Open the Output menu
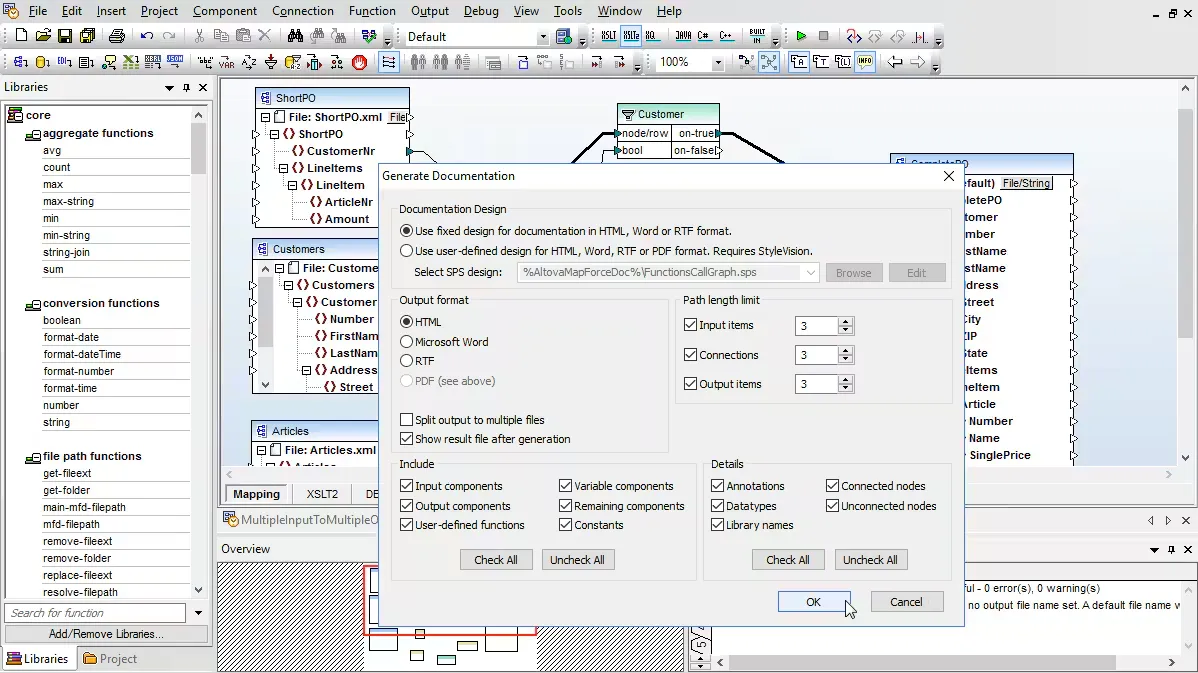This screenshot has width=1198, height=673. (x=429, y=11)
